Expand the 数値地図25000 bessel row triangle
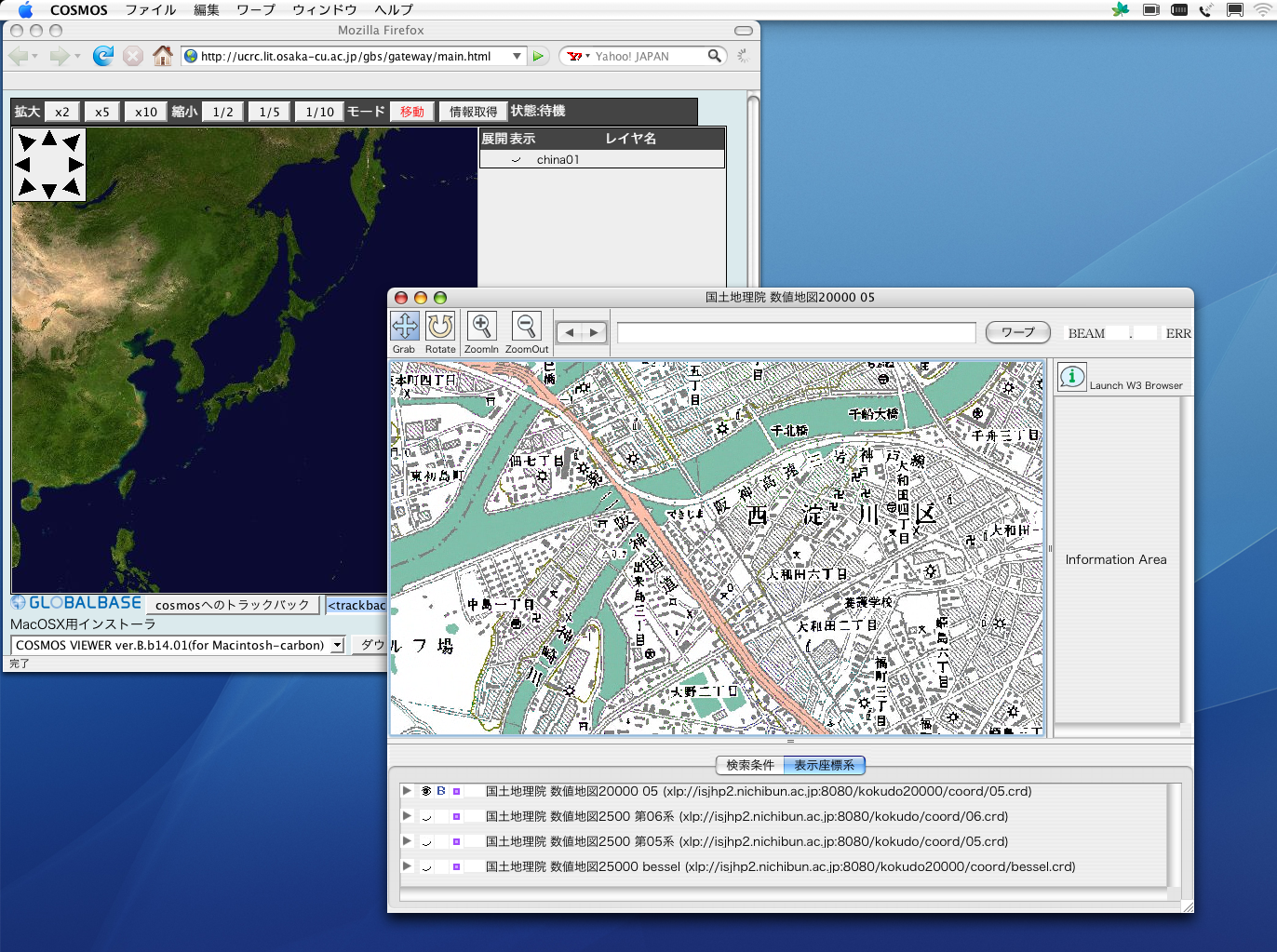 point(407,865)
